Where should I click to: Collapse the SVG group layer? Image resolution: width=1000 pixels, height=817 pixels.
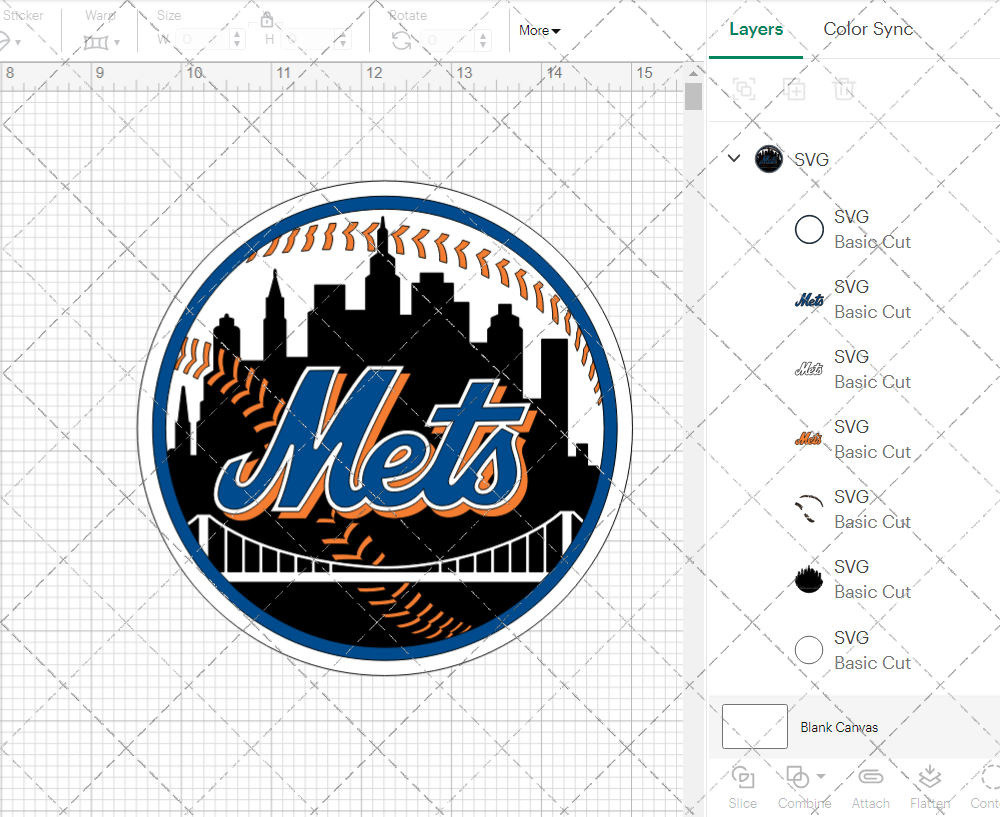click(734, 158)
